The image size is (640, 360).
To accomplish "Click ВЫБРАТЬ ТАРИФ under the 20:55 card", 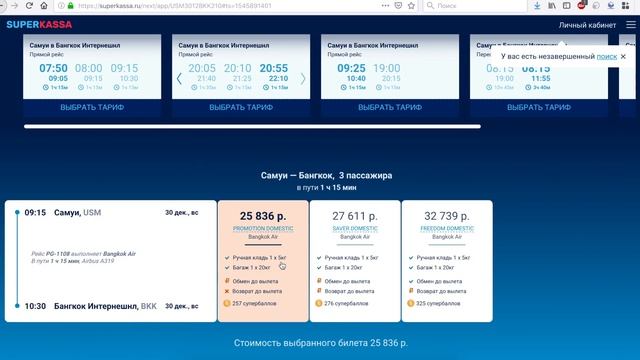I will coord(241,107).
